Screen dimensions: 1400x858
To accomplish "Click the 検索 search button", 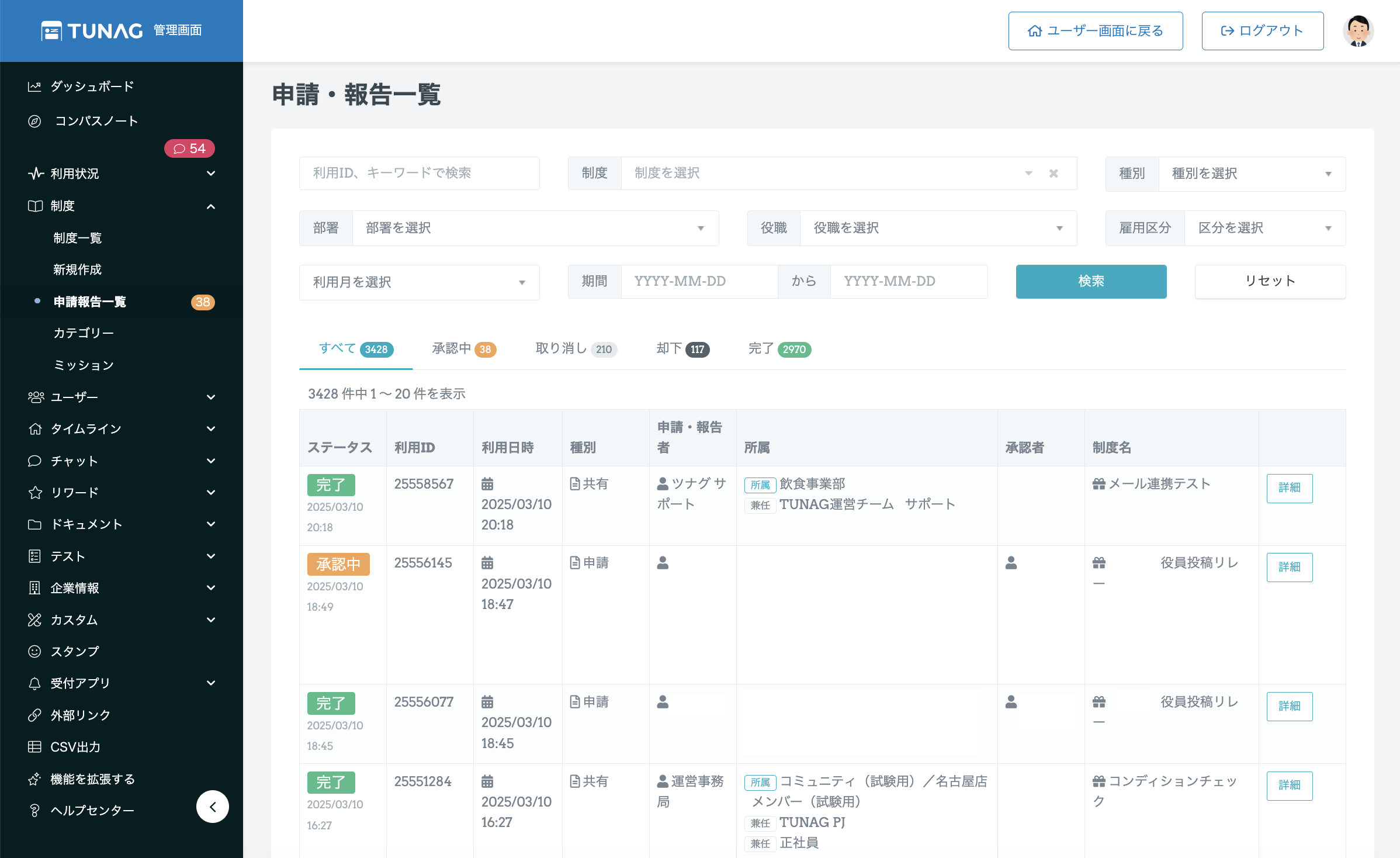I will (1091, 281).
